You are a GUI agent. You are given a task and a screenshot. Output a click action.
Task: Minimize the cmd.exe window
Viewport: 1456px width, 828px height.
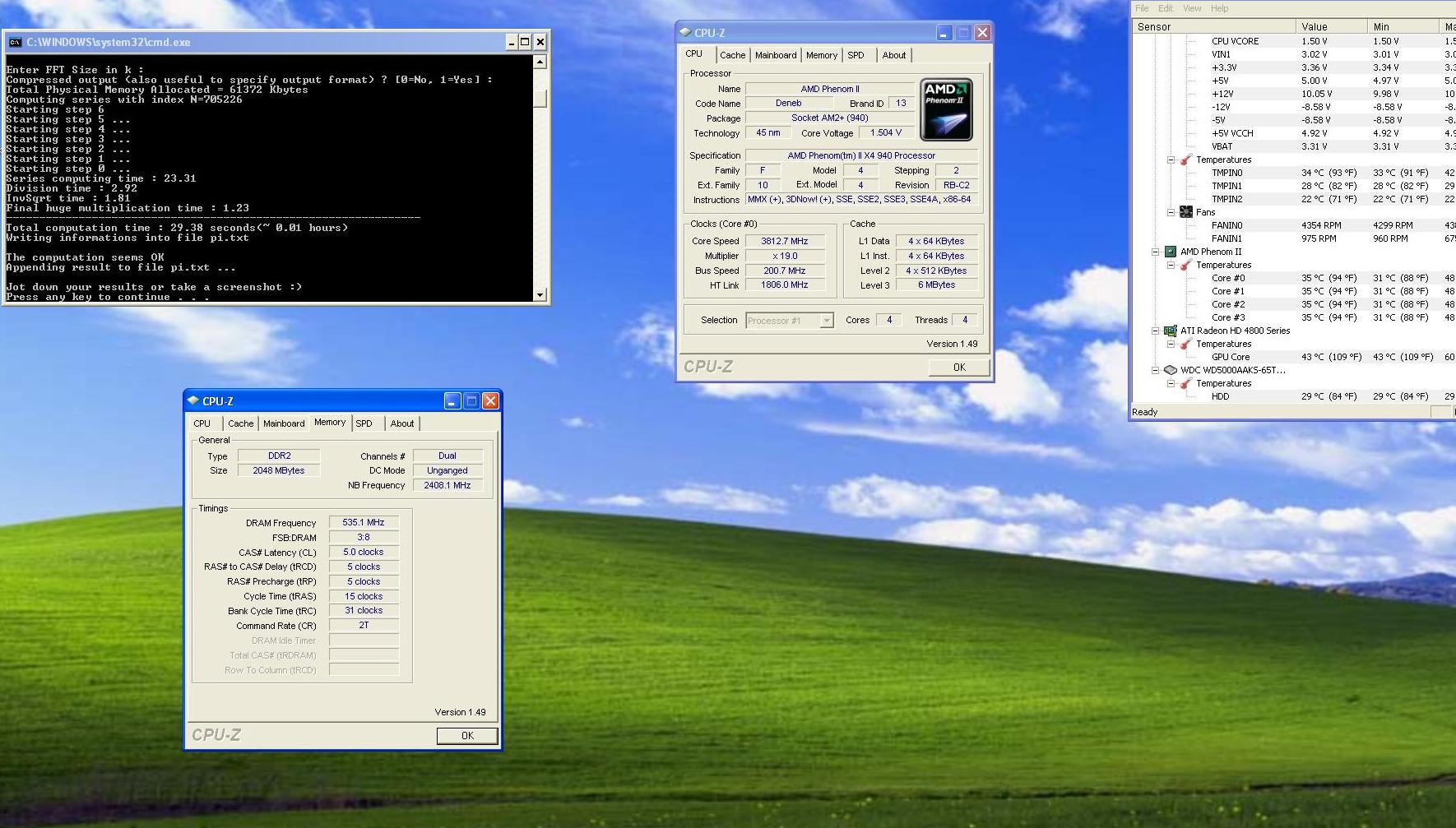(x=512, y=42)
